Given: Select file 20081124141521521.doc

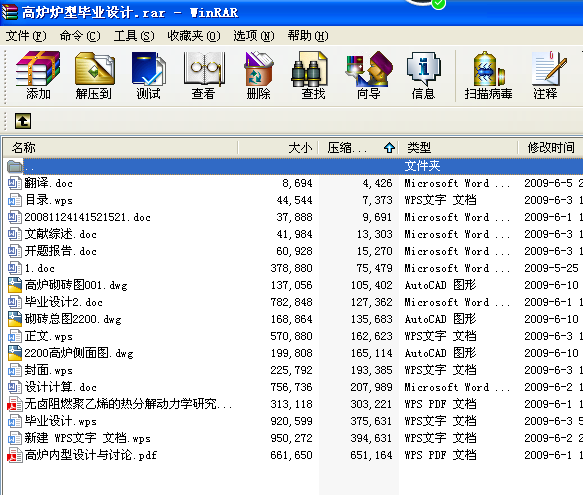Looking at the screenshot, I should [87, 217].
